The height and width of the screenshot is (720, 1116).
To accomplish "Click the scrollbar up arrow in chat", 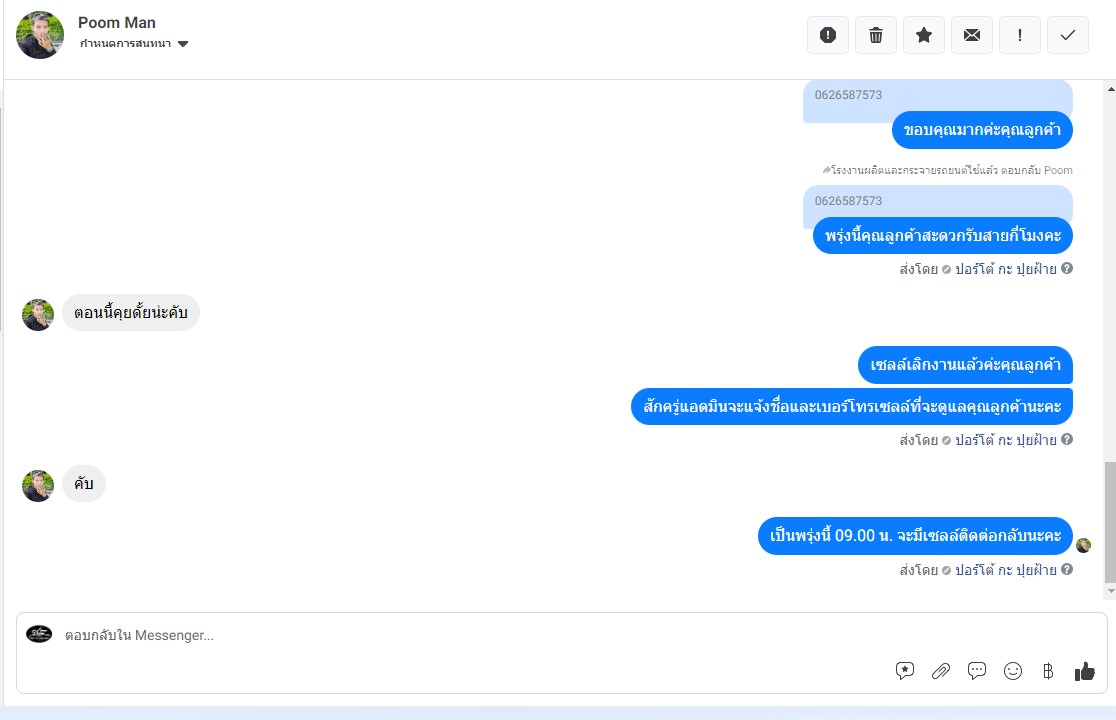I will (1110, 89).
